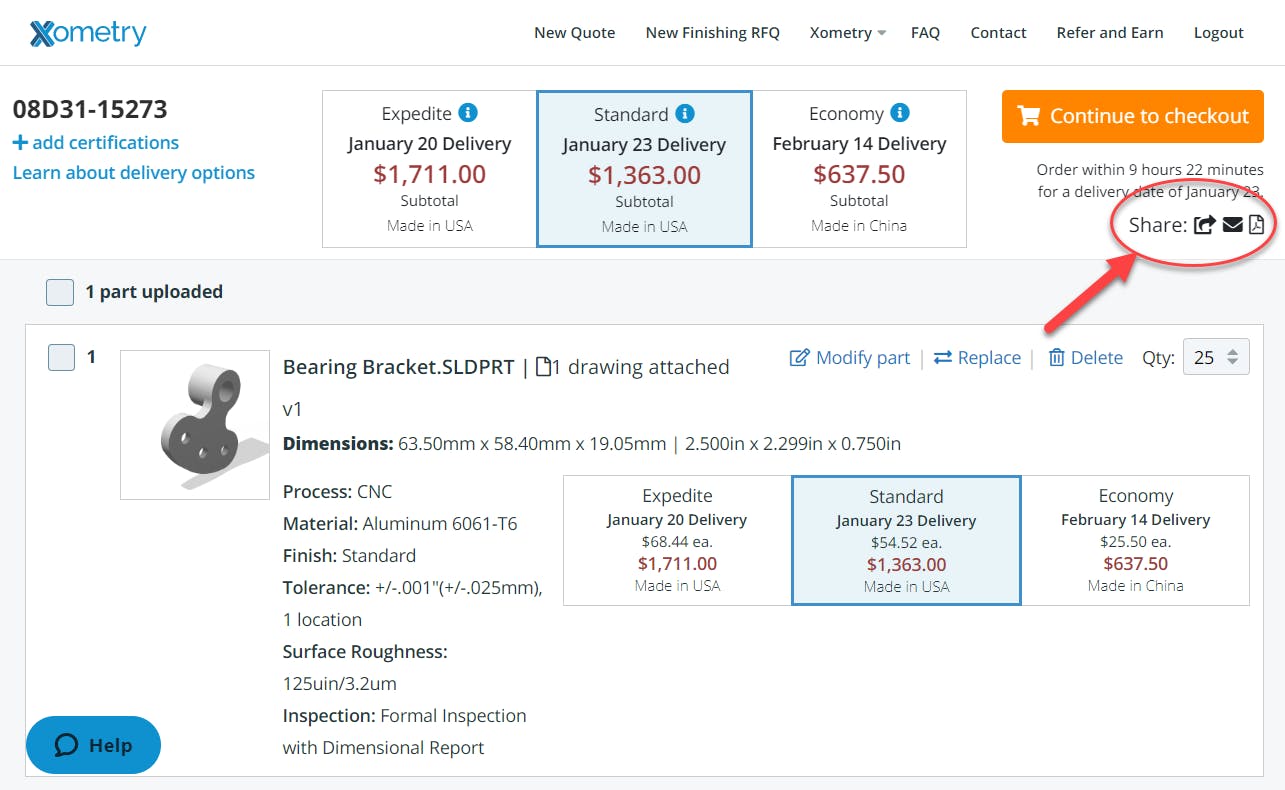Viewport: 1285px width, 790px height.
Task: Choose part Economy at $25.50 ea.
Action: tap(1135, 540)
